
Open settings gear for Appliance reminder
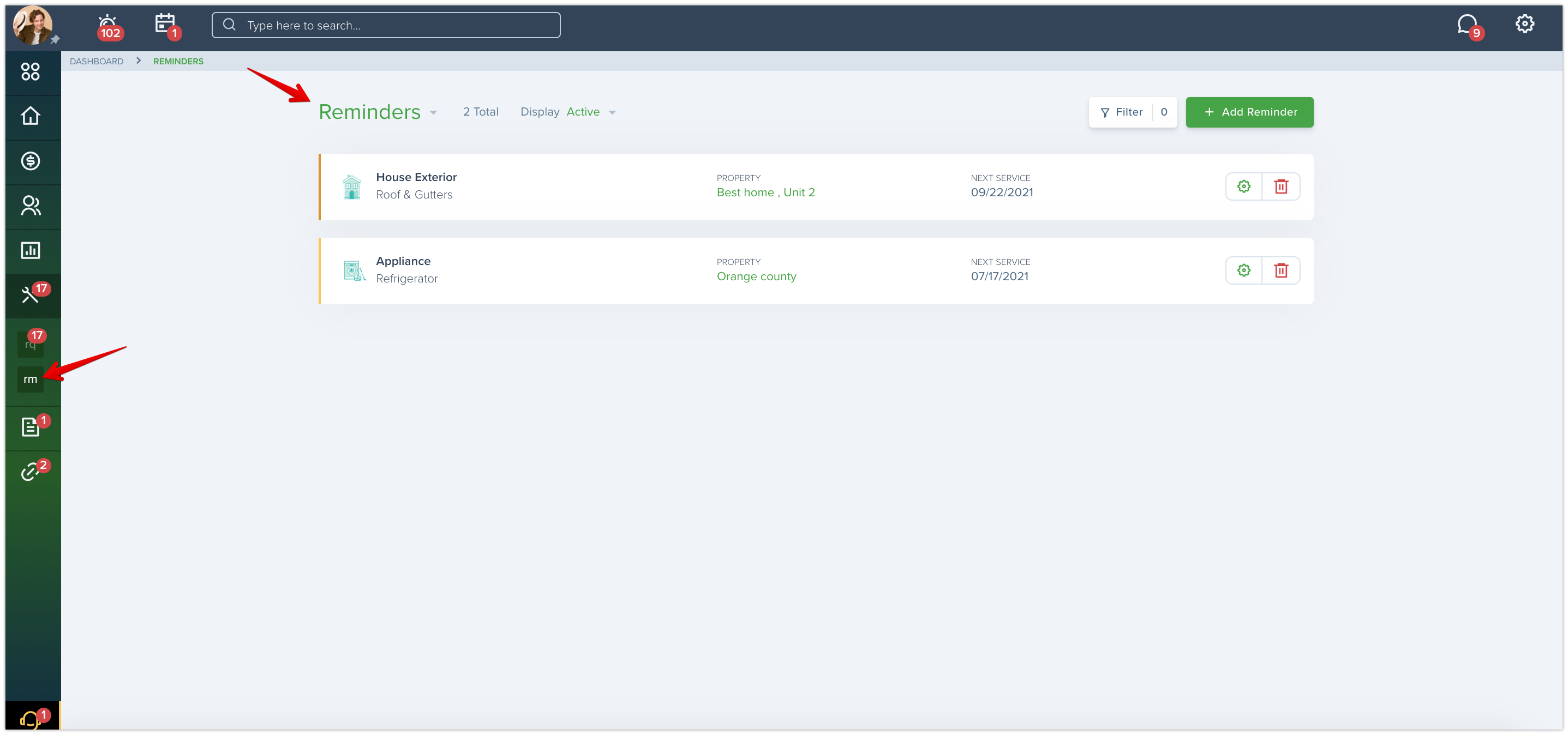click(x=1243, y=270)
